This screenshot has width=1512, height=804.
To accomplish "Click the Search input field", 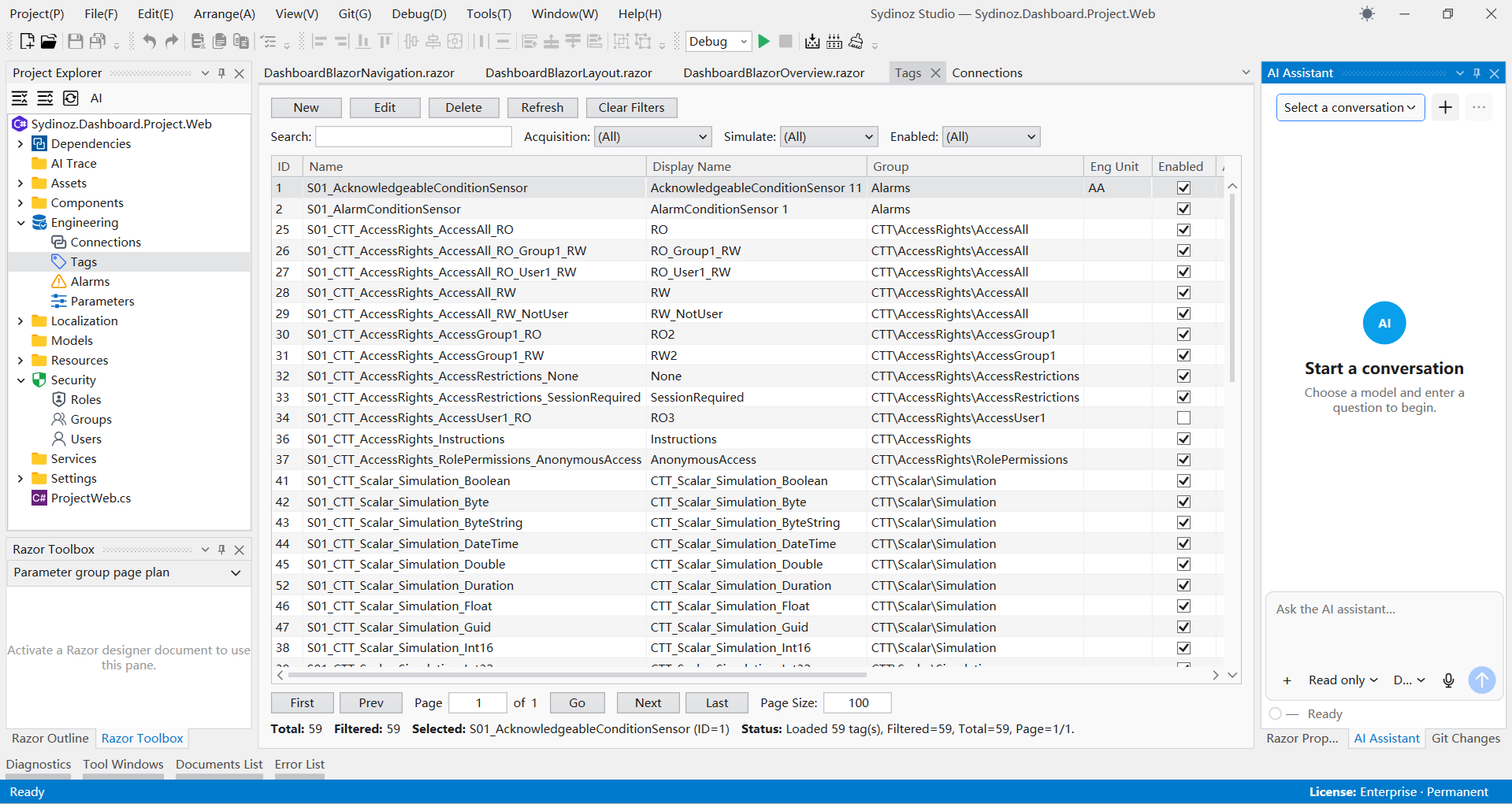I will pyautogui.click(x=413, y=137).
